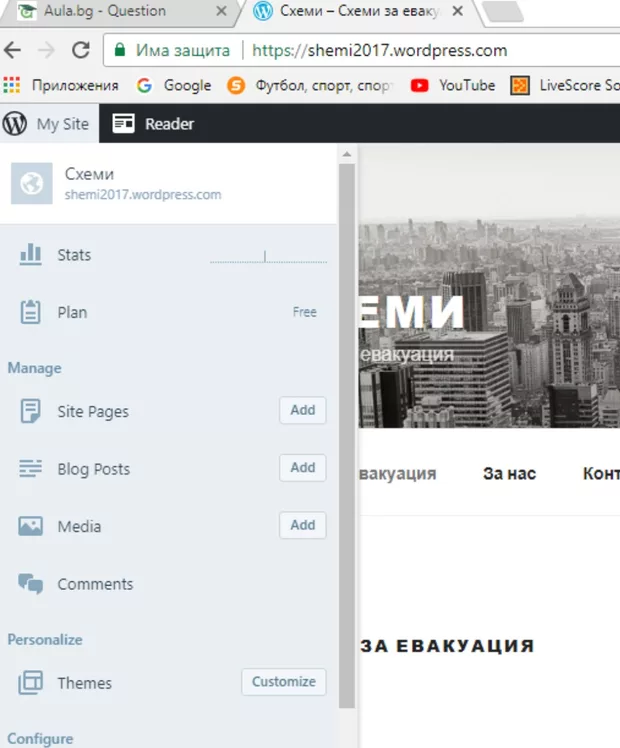Screen dimensions: 620x748
Task: Click the Схеми site globe icon
Action: (x=31, y=184)
